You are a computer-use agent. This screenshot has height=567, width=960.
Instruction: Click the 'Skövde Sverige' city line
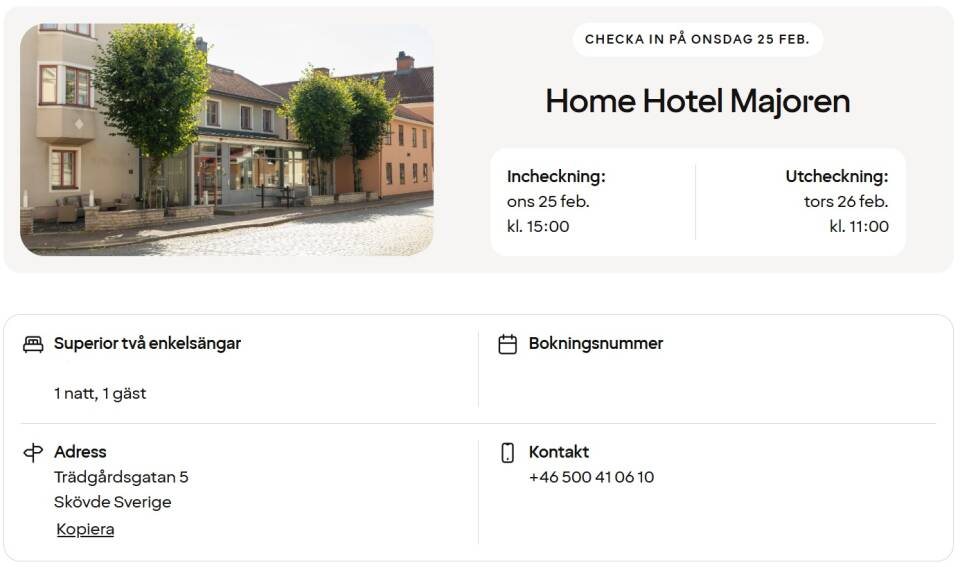click(x=112, y=502)
